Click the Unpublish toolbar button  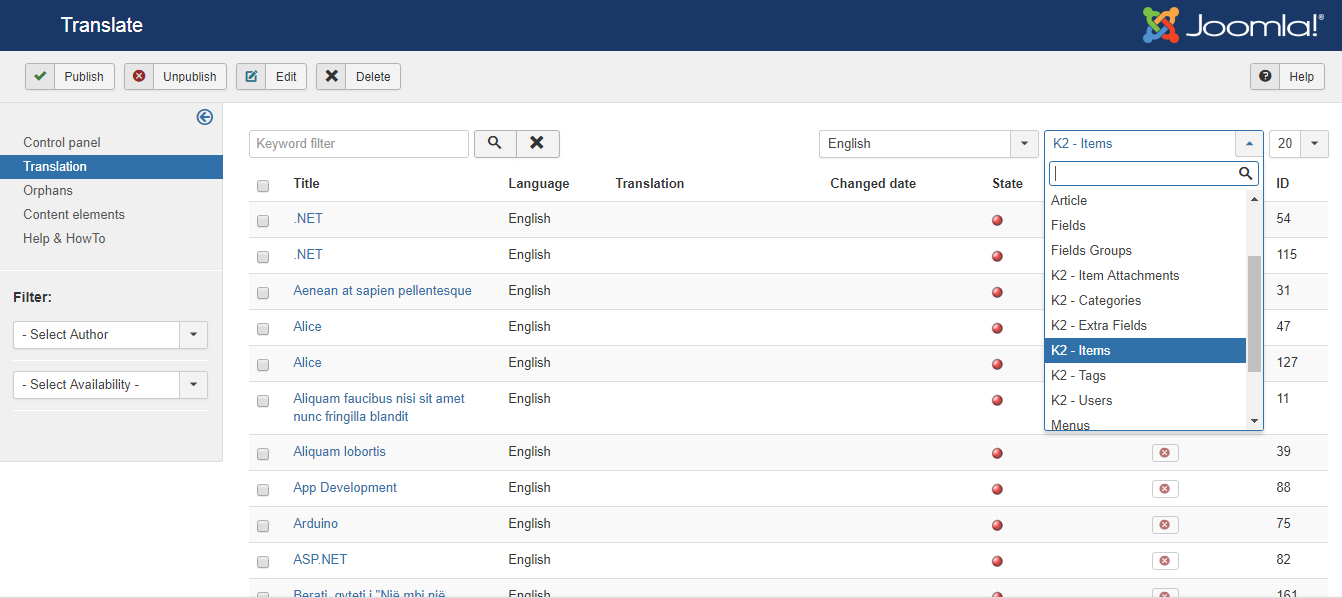point(175,76)
